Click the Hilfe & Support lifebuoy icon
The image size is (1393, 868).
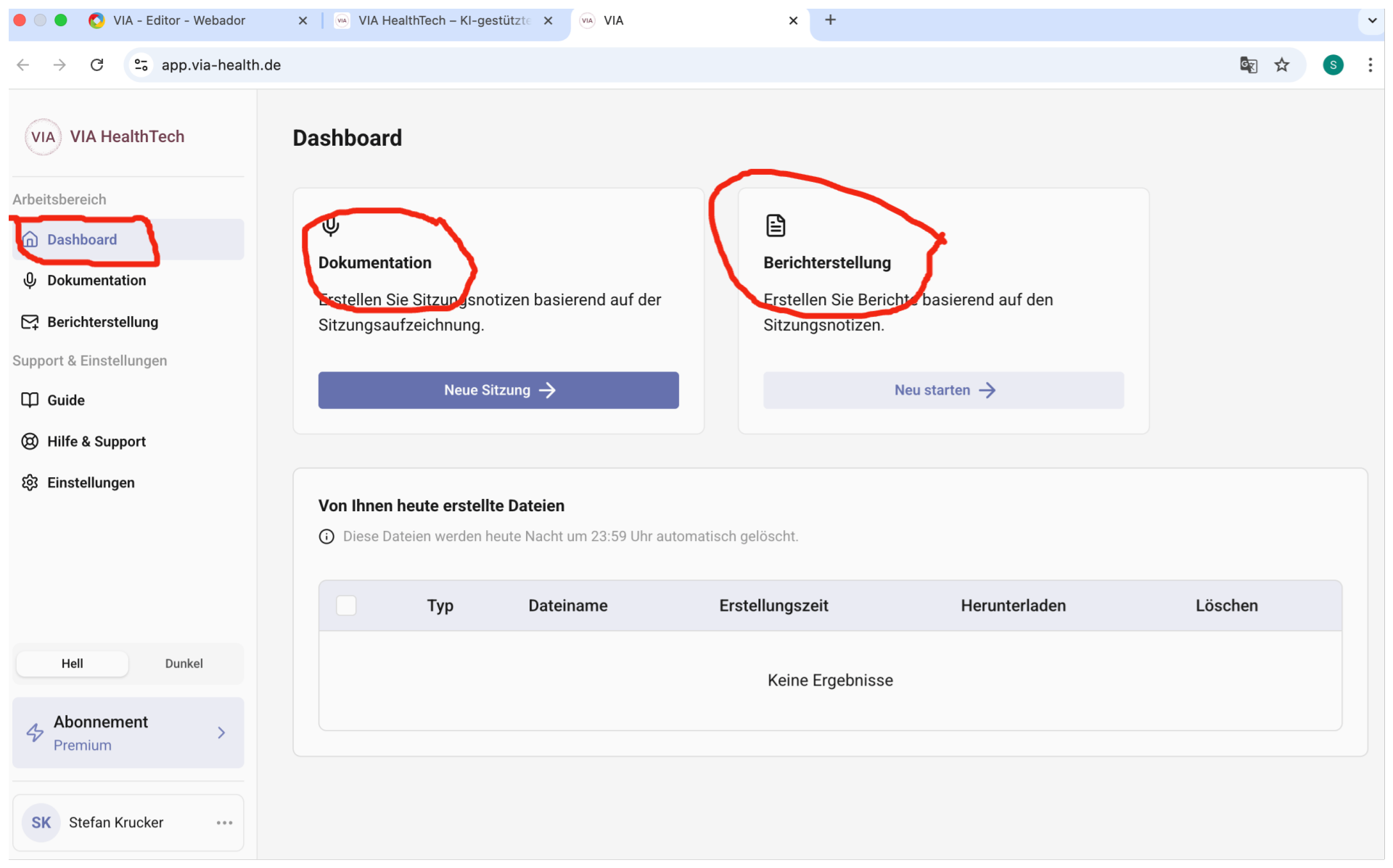pos(30,442)
